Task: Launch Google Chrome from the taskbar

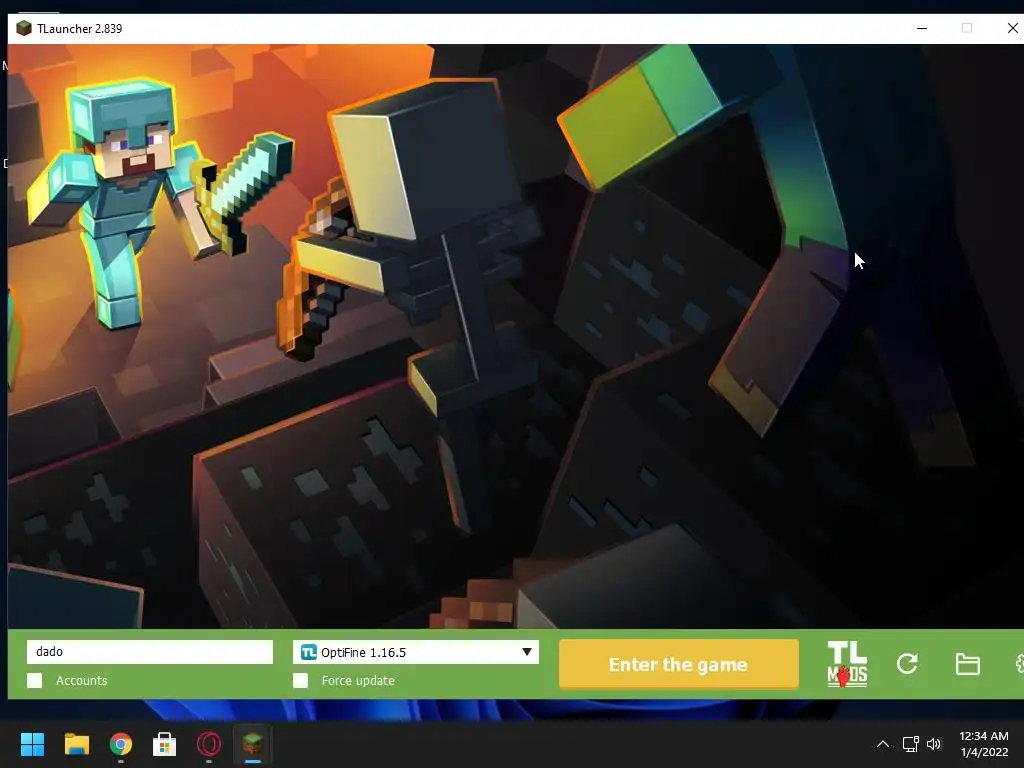Action: pos(121,744)
